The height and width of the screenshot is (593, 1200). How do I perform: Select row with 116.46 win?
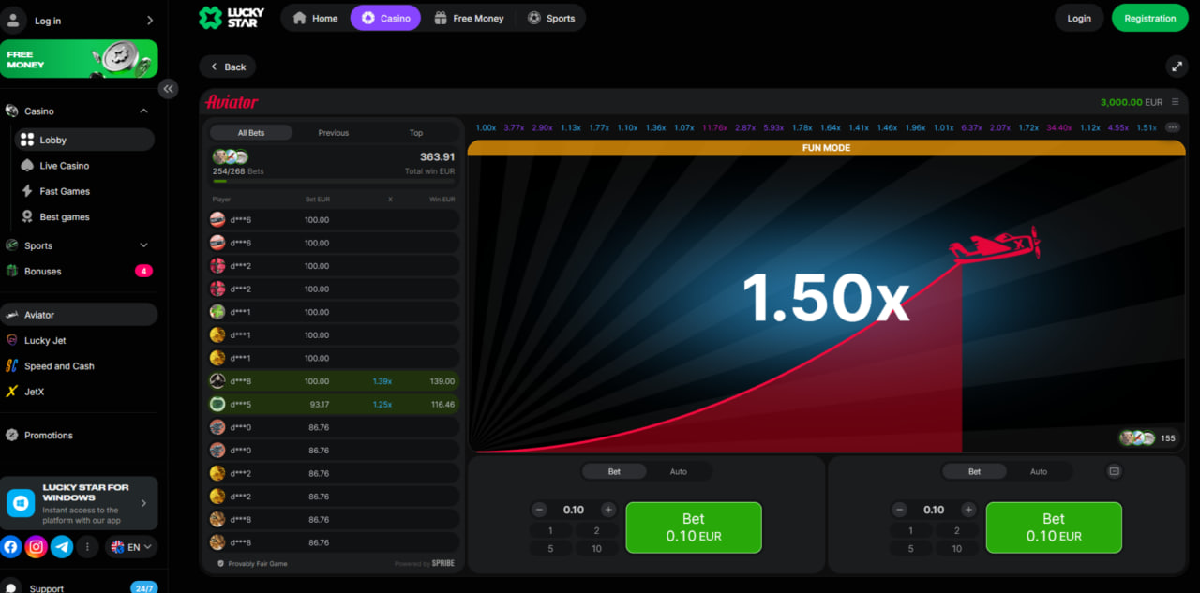coord(334,404)
